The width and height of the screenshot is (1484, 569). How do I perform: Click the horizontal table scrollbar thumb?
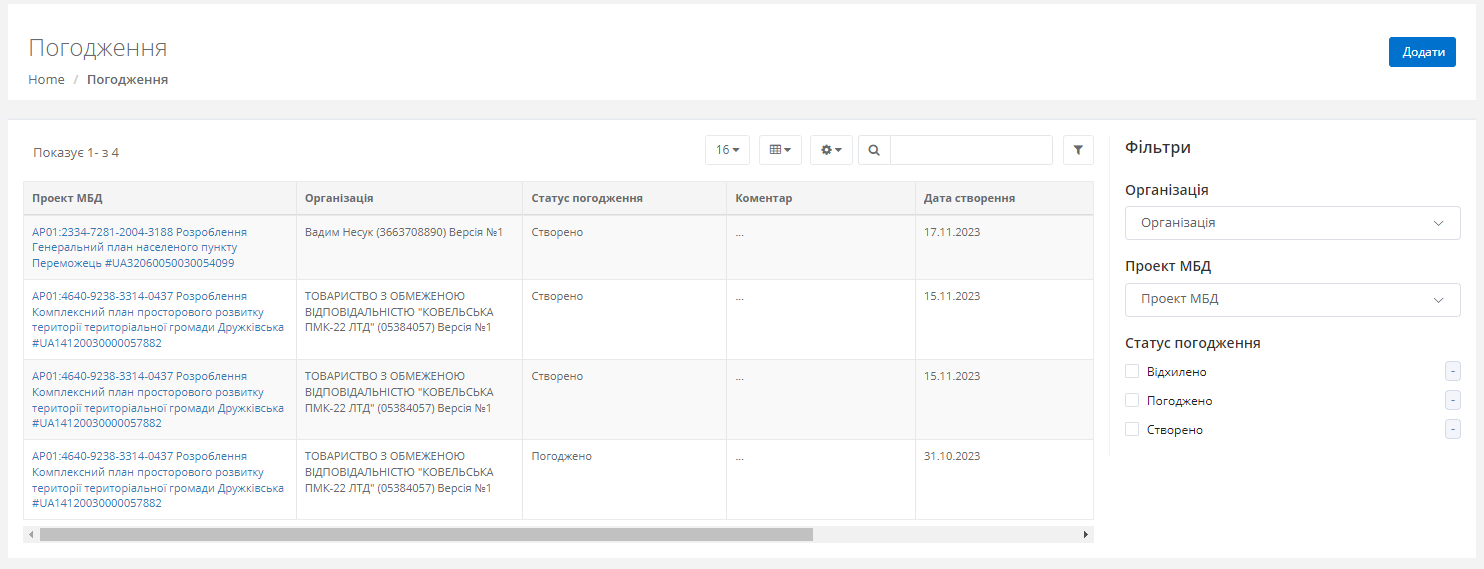426,535
